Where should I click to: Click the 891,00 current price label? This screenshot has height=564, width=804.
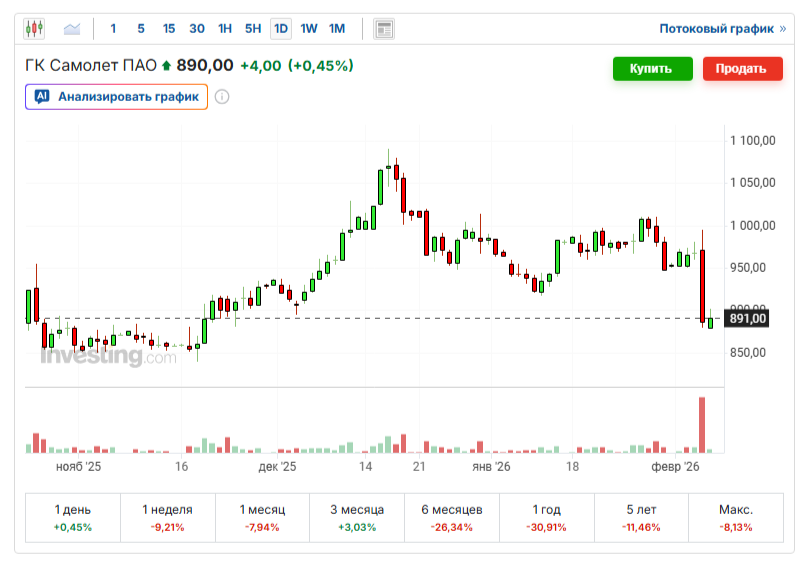click(747, 318)
